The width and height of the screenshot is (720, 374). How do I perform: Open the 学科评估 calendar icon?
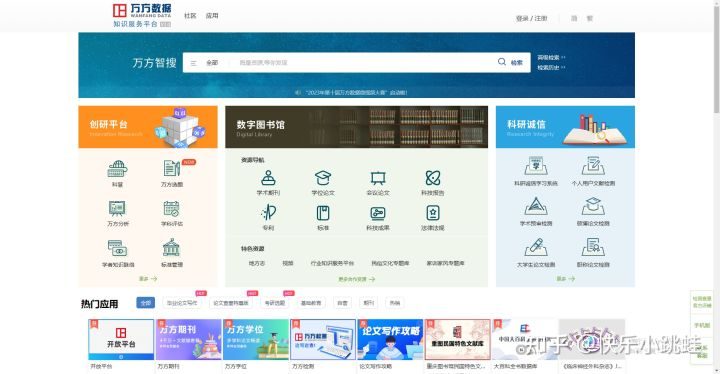pos(172,208)
